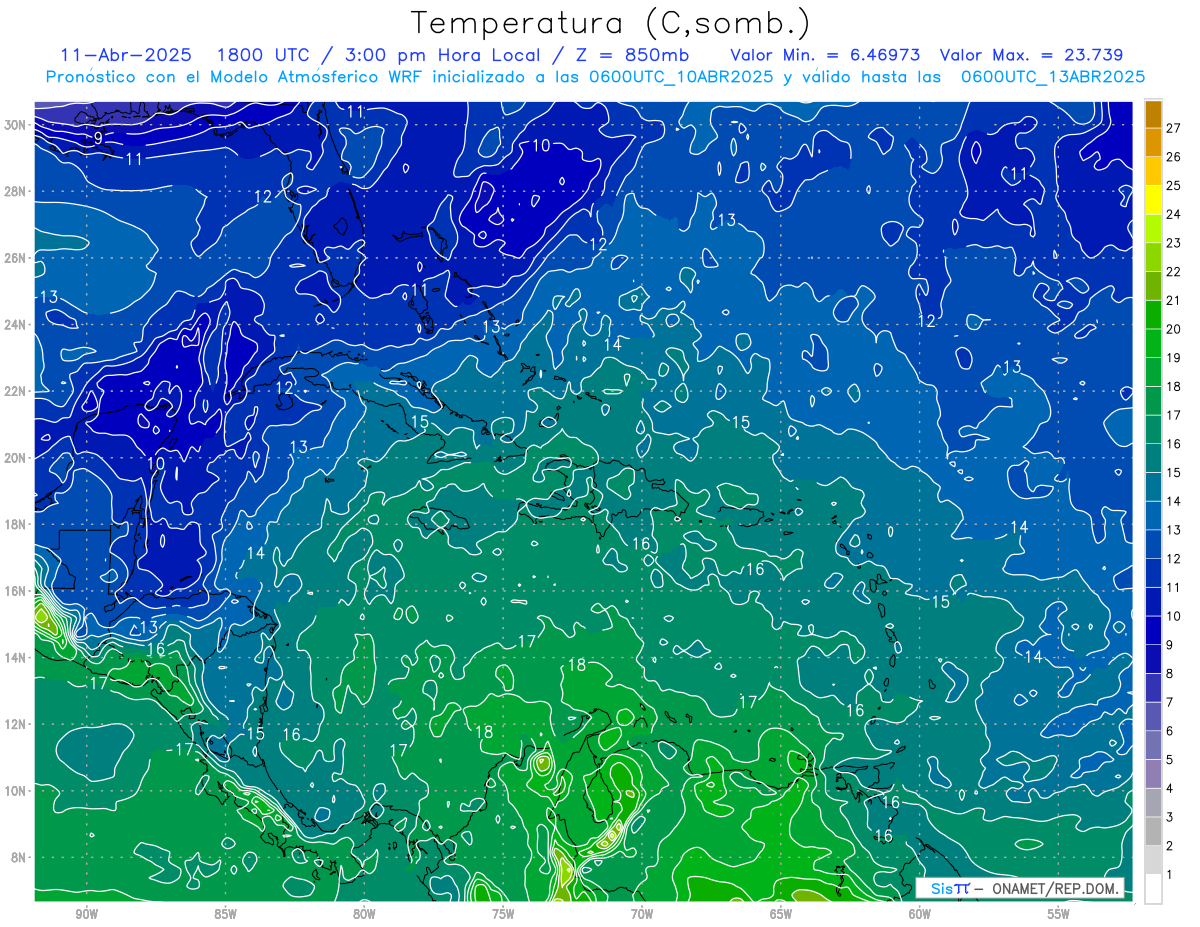Viewport: 1200px width, 927px height.
Task: Click the "16N" latitude axis label
Action: 15,591
